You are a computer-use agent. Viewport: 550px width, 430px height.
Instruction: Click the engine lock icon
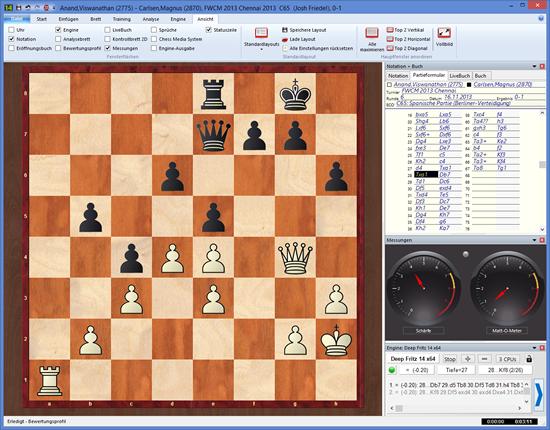pos(529,359)
